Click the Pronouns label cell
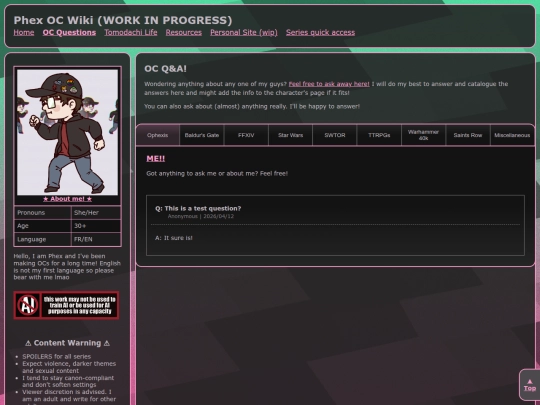 (x=42, y=213)
